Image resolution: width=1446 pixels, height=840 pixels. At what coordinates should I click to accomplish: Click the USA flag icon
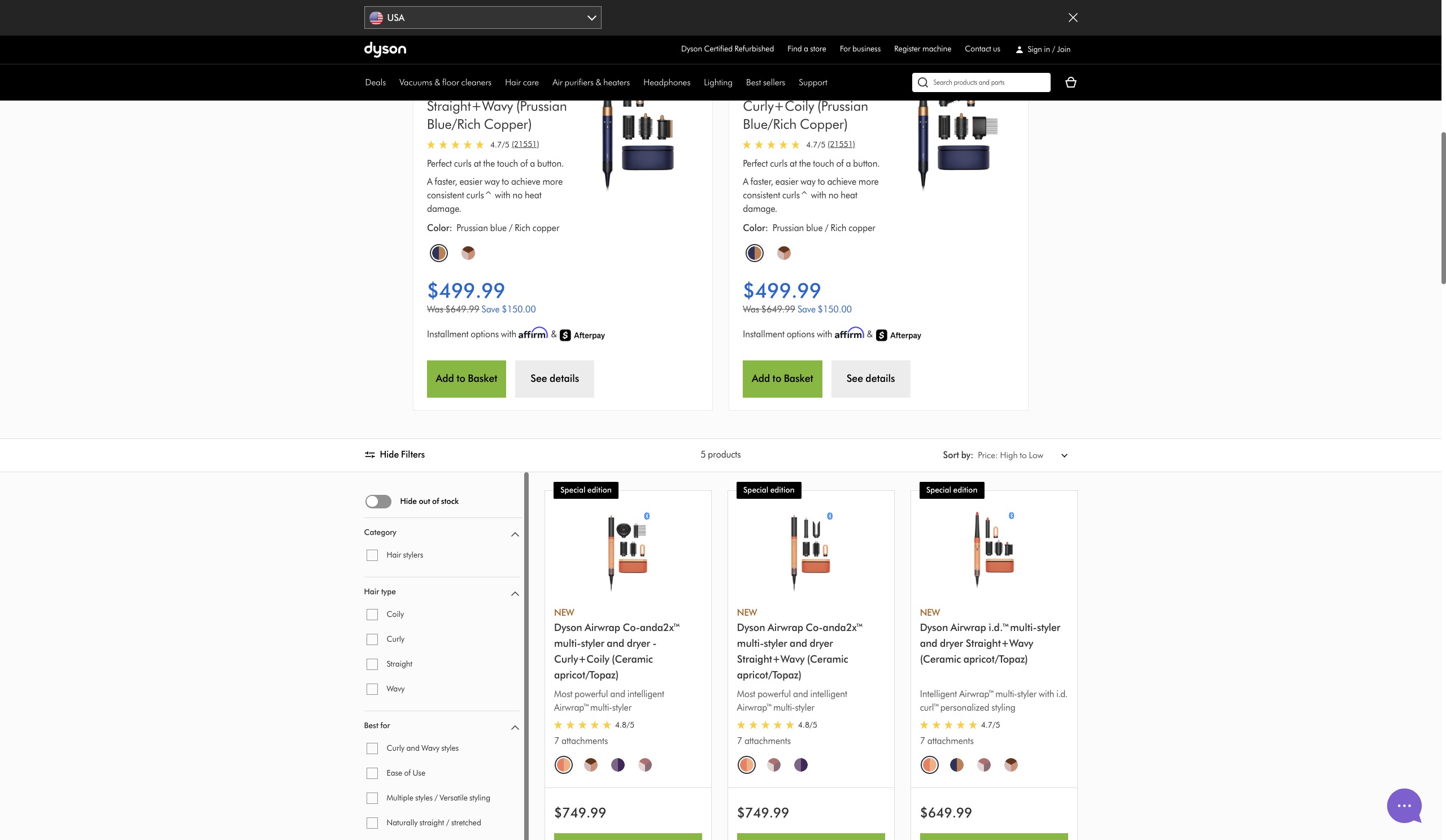click(x=376, y=18)
